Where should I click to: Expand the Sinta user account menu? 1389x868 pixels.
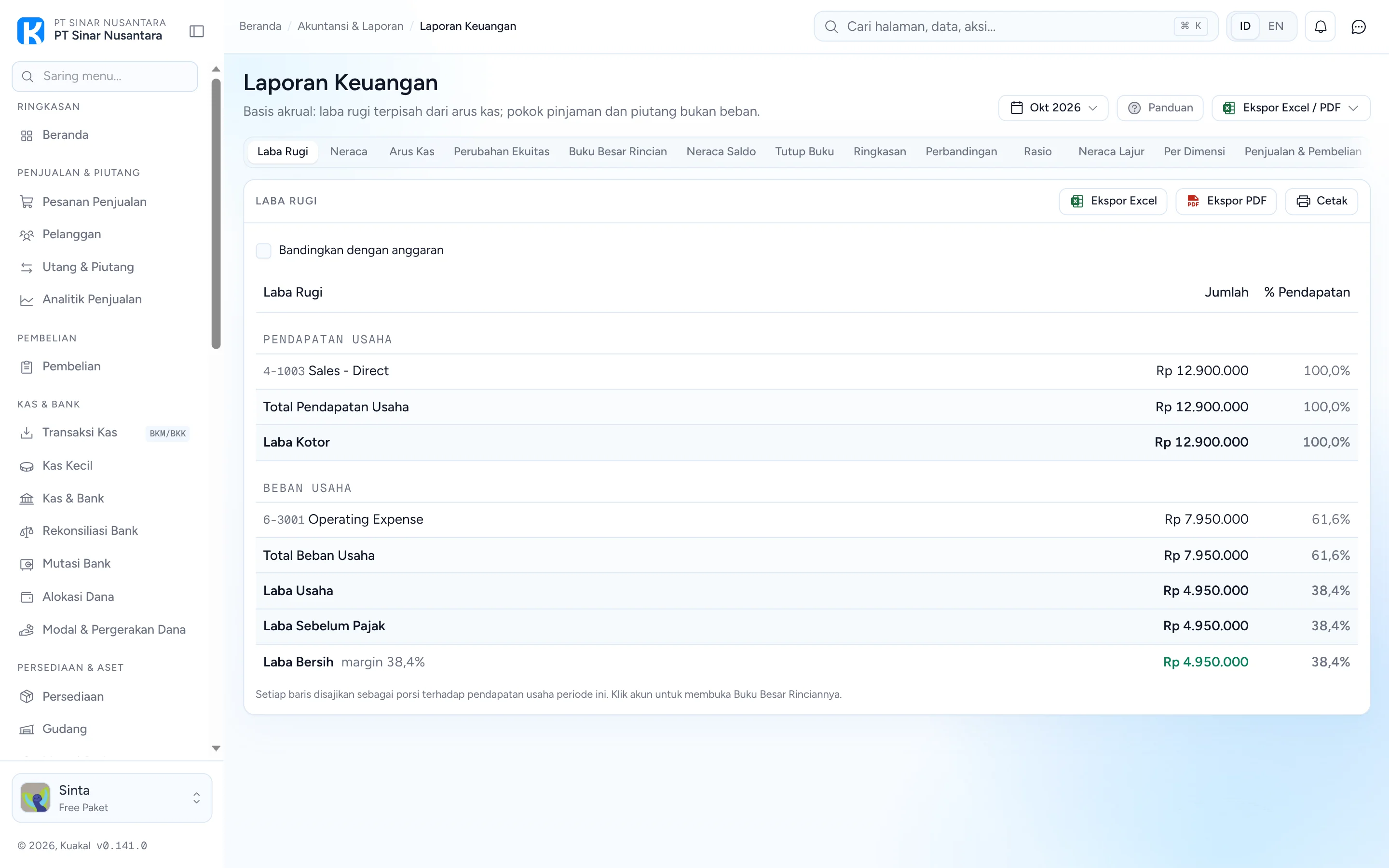(112, 798)
